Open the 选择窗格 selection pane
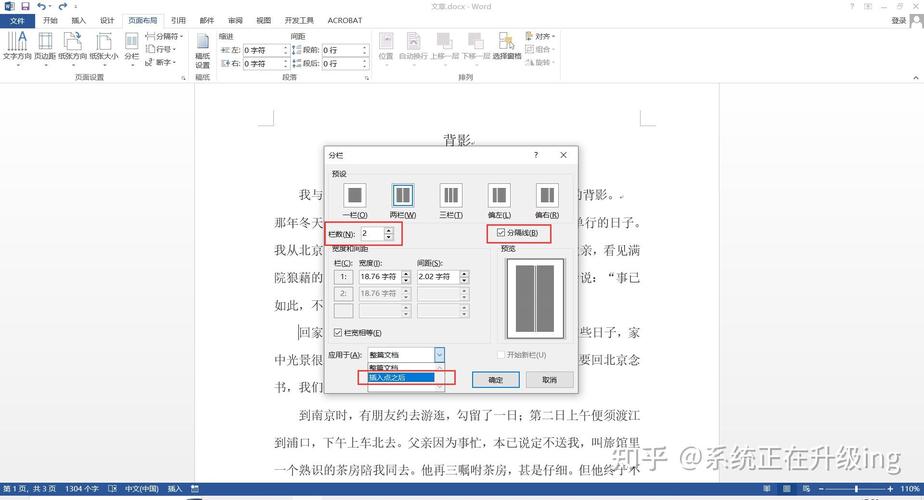The height and width of the screenshot is (500, 924). point(507,46)
